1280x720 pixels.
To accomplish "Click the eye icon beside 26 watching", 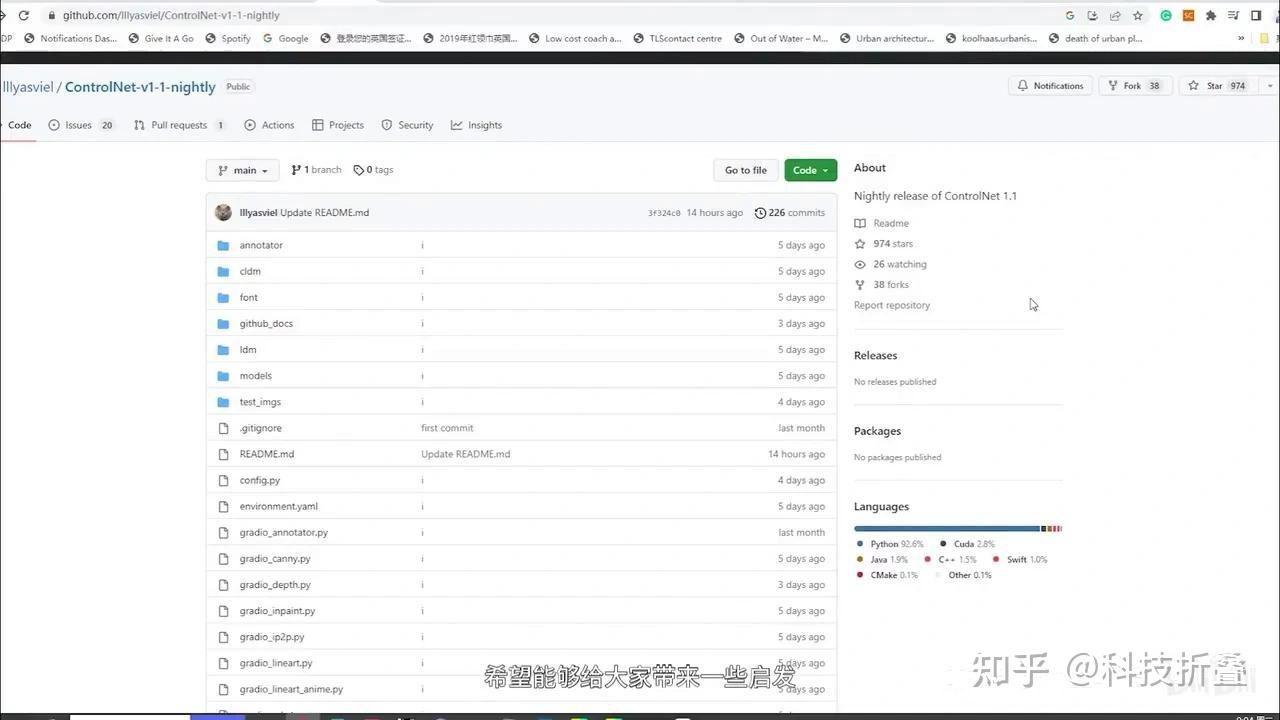I will pos(860,264).
